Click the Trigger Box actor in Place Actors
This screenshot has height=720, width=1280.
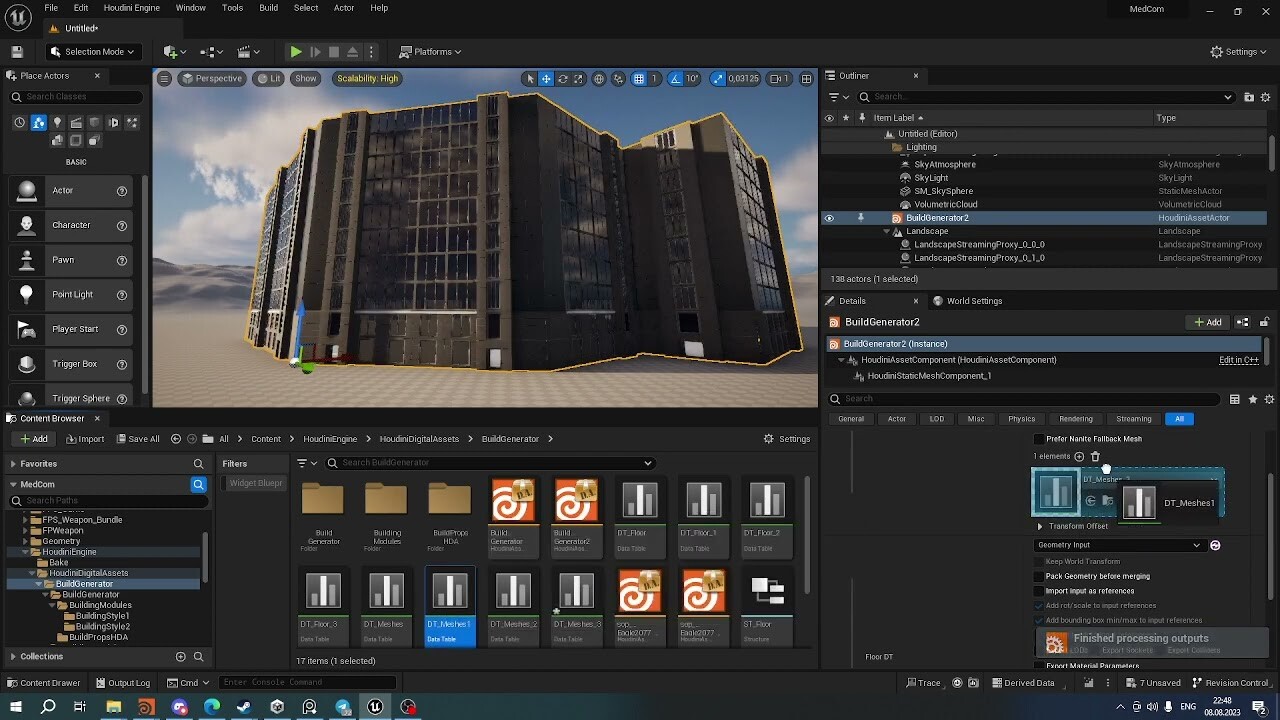click(x=70, y=363)
